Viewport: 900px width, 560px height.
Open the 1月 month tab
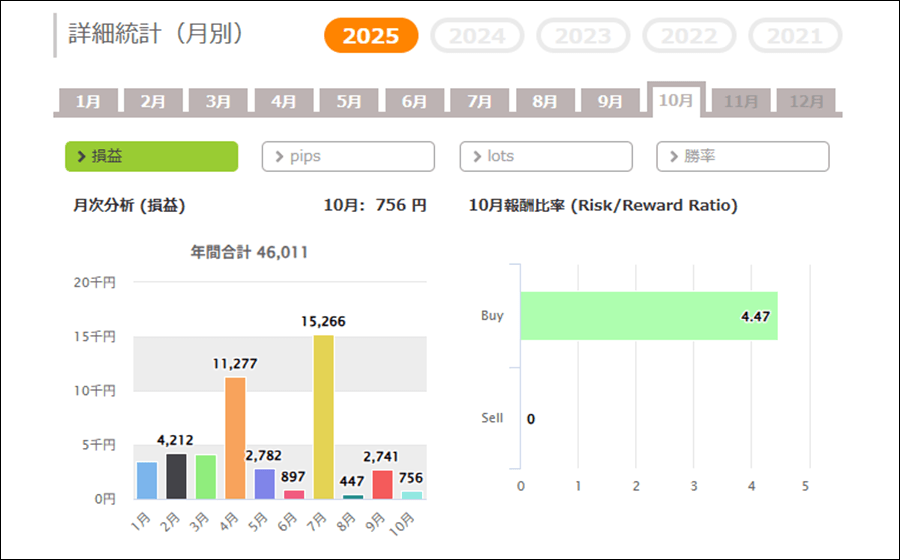pyautogui.click(x=88, y=102)
